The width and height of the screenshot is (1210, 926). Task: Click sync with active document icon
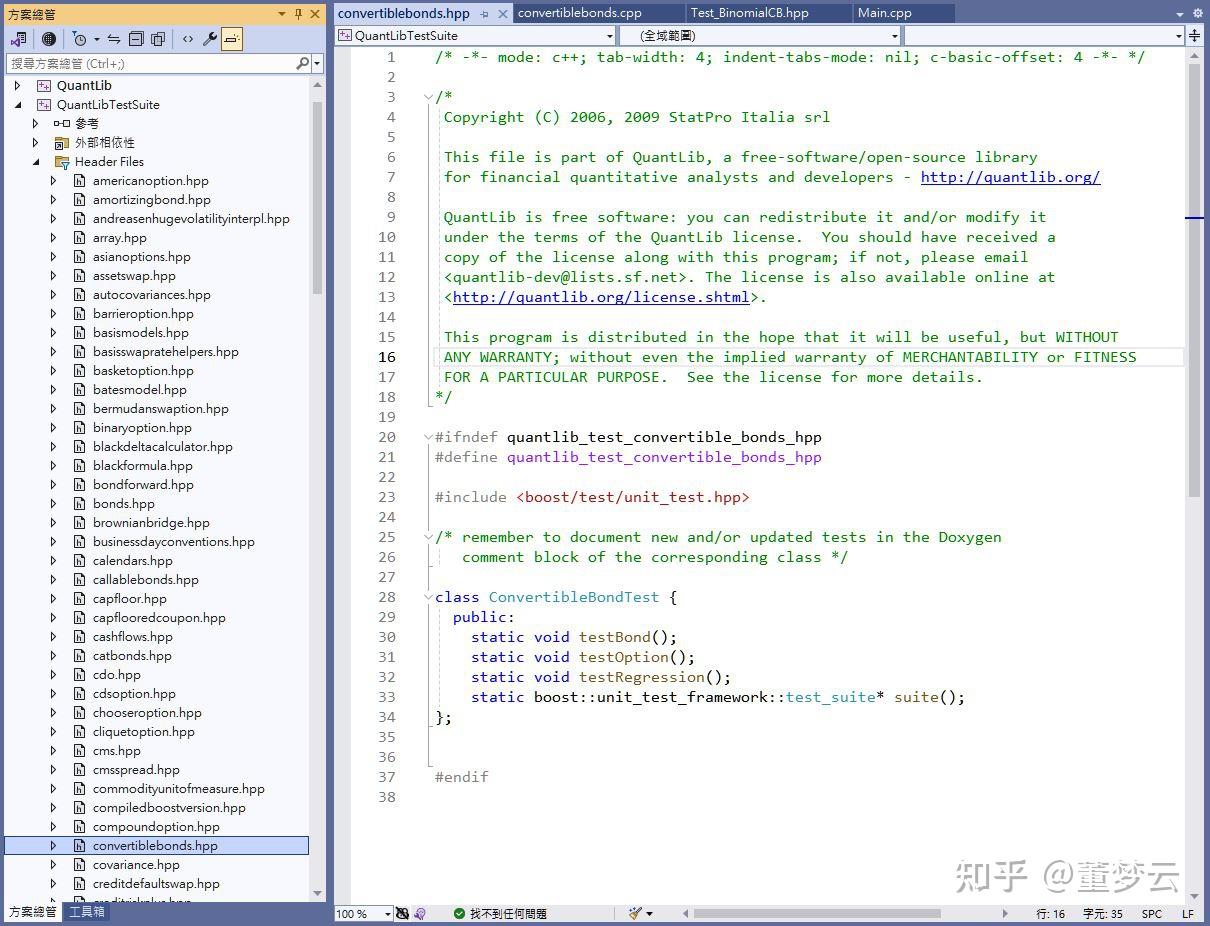(114, 39)
